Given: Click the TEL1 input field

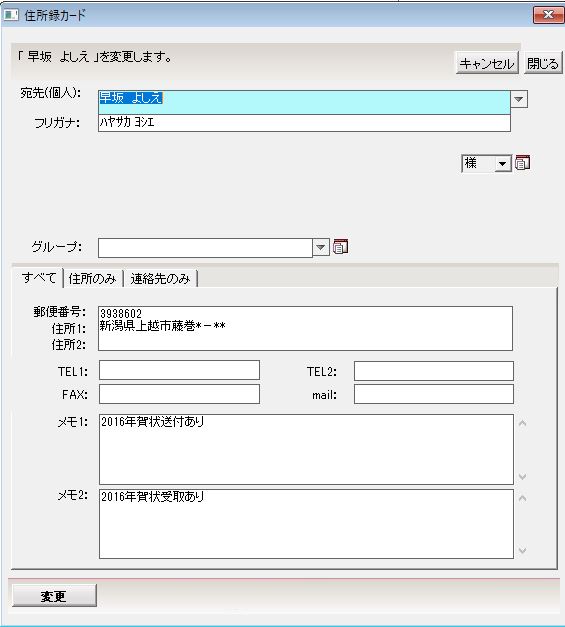Looking at the screenshot, I should (179, 370).
